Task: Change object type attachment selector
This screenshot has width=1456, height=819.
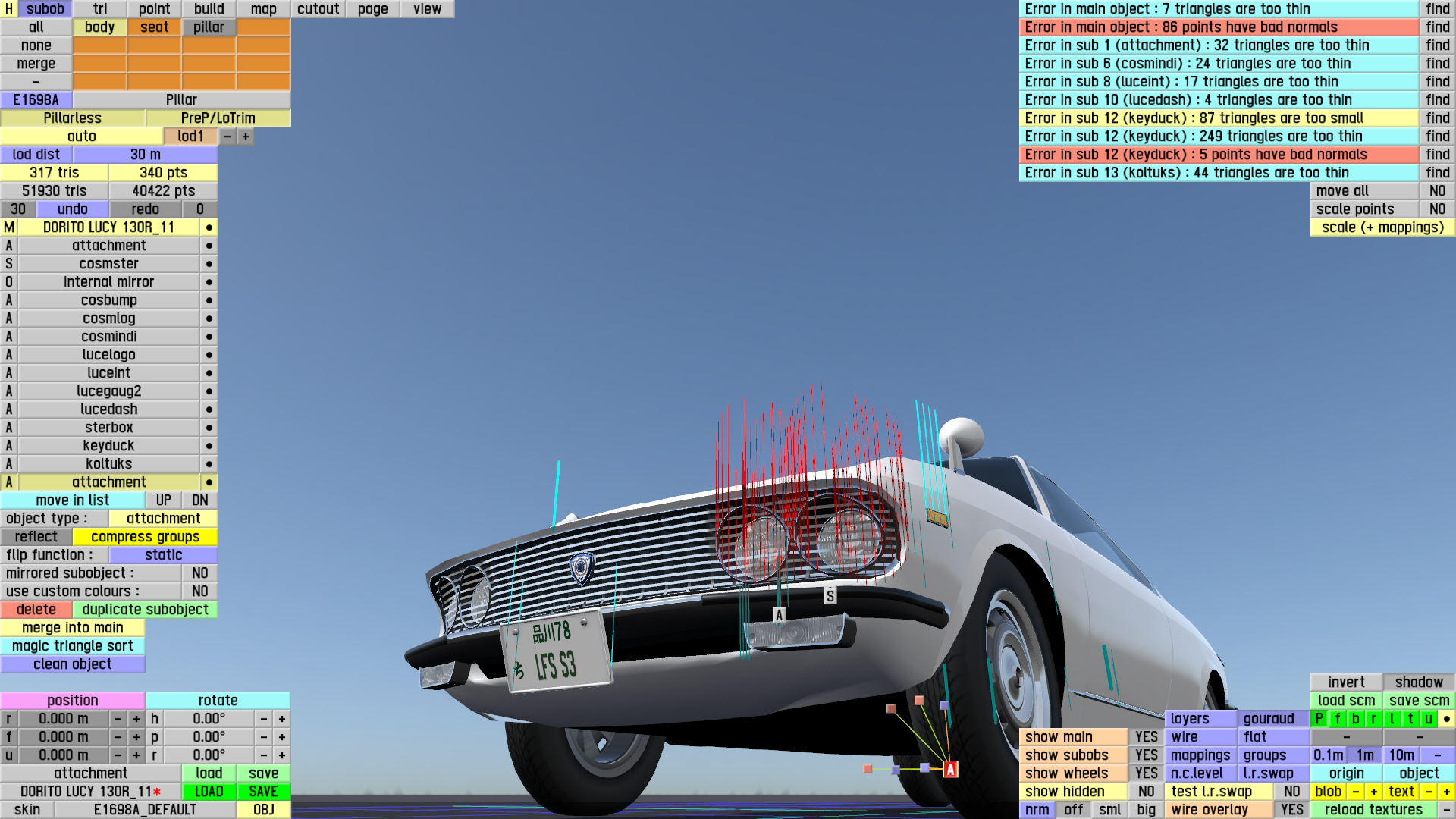Action: pos(163,519)
